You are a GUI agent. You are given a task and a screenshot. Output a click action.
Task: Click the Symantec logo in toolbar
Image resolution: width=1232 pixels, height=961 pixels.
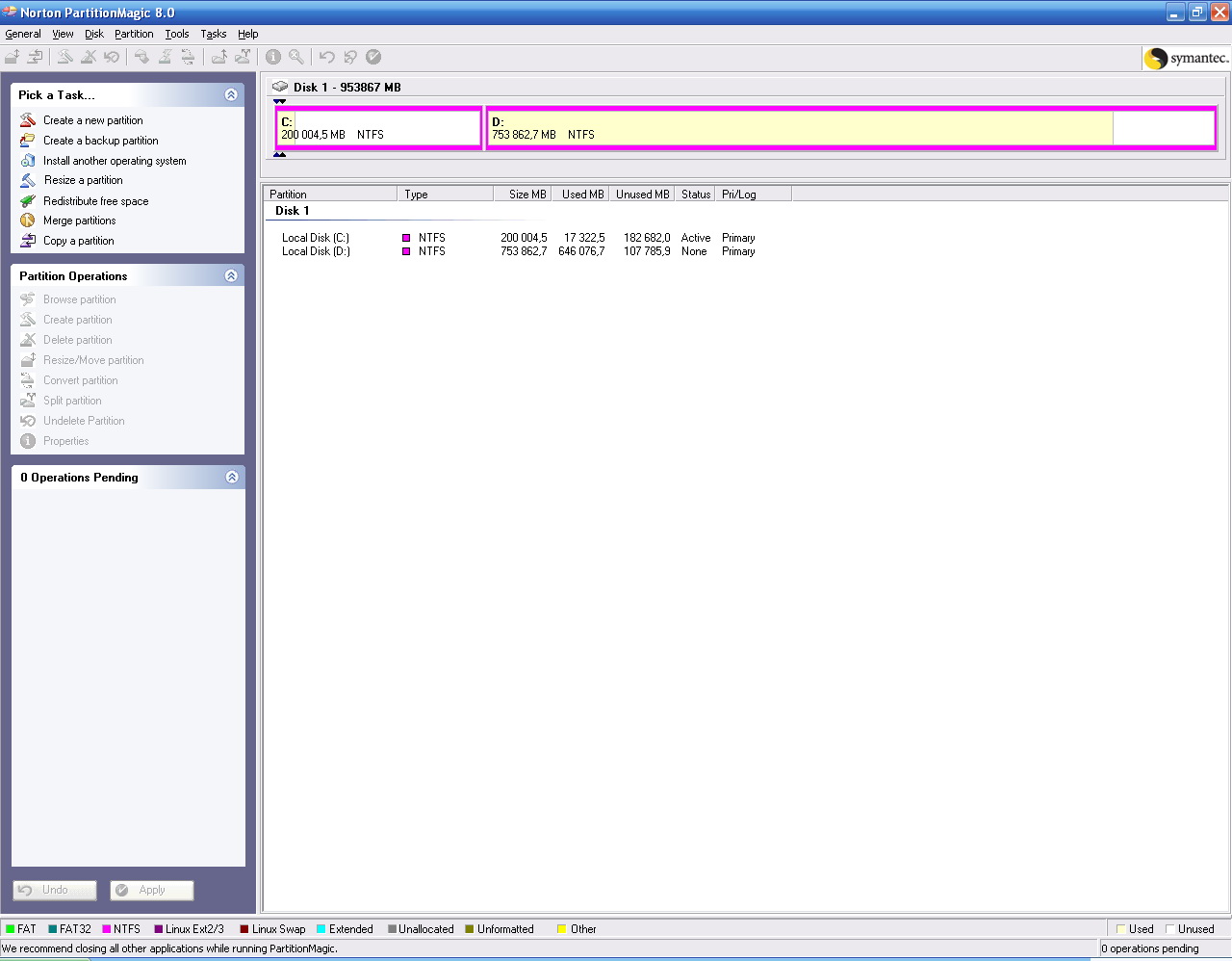1186,59
